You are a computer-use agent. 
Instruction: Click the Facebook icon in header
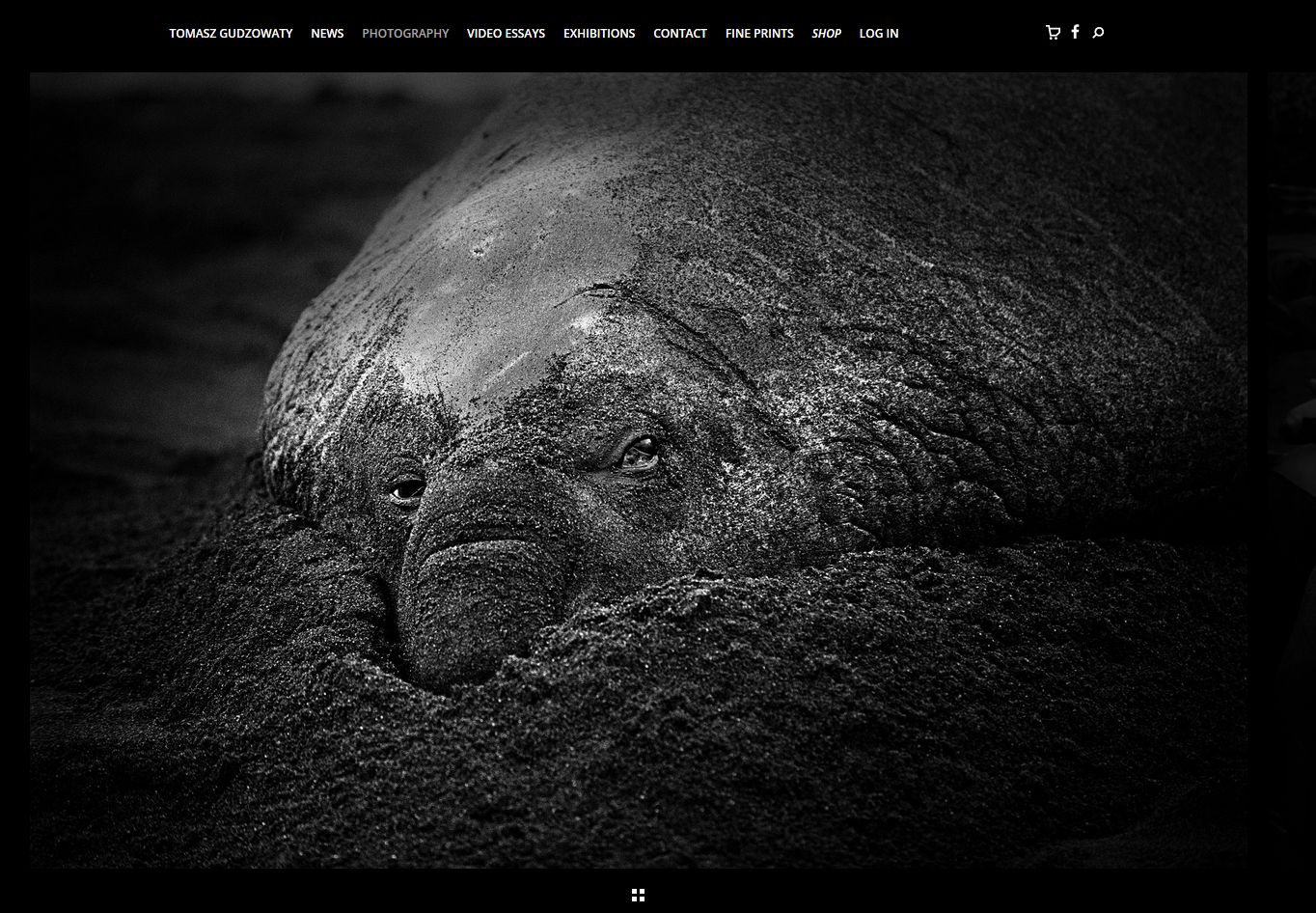(x=1075, y=33)
